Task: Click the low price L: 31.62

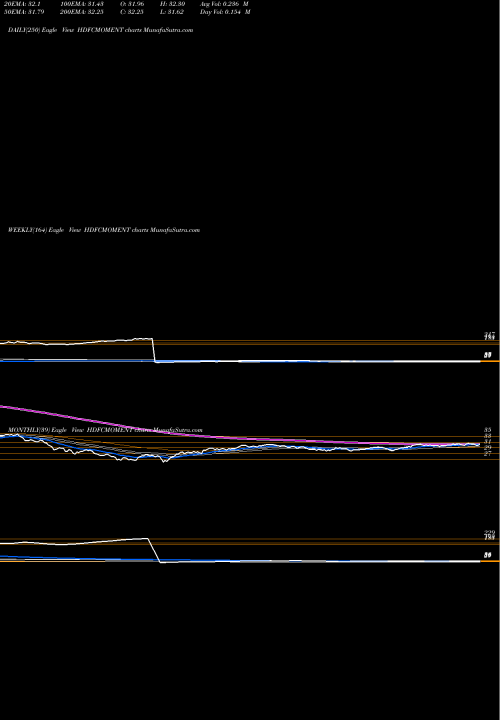Action: click(x=172, y=12)
